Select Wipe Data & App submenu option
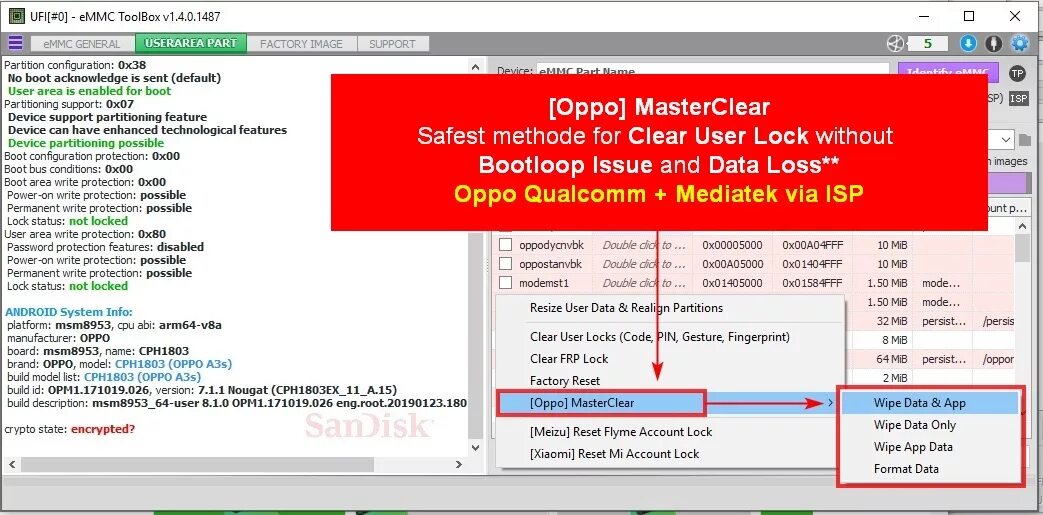Screen dimensions: 1043x515 coord(930,403)
